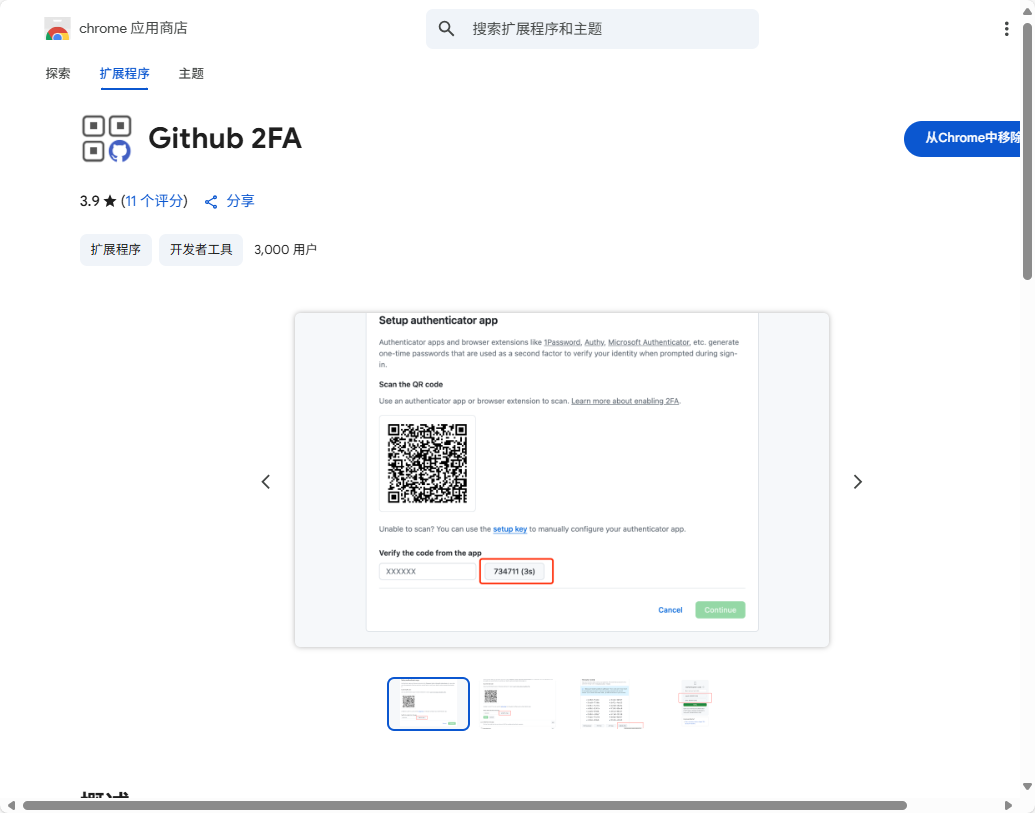
Task: Click the chrome 应用商店 title text
Action: click(x=133, y=28)
